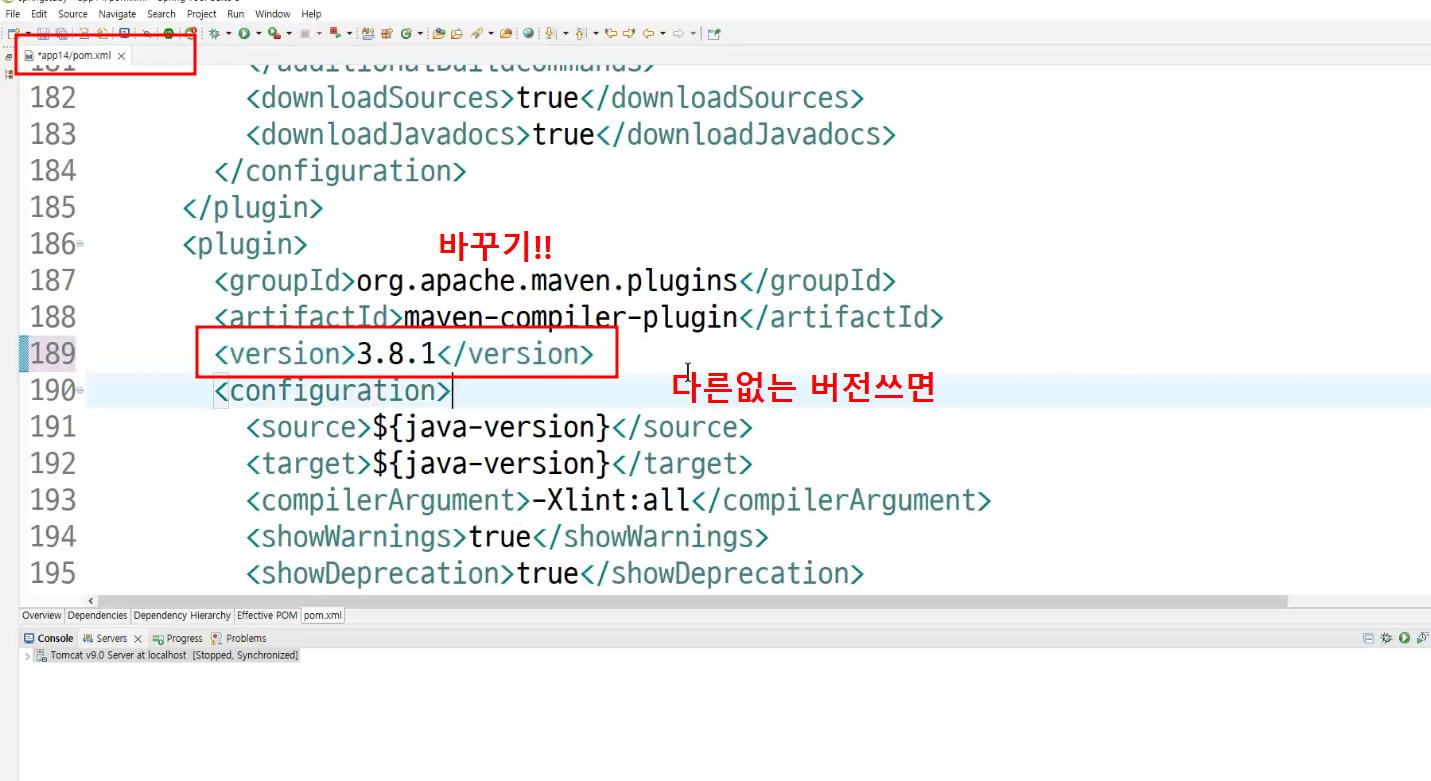Click the Last Edit Location arrow icon
1431x781 pixels.
tap(611, 33)
